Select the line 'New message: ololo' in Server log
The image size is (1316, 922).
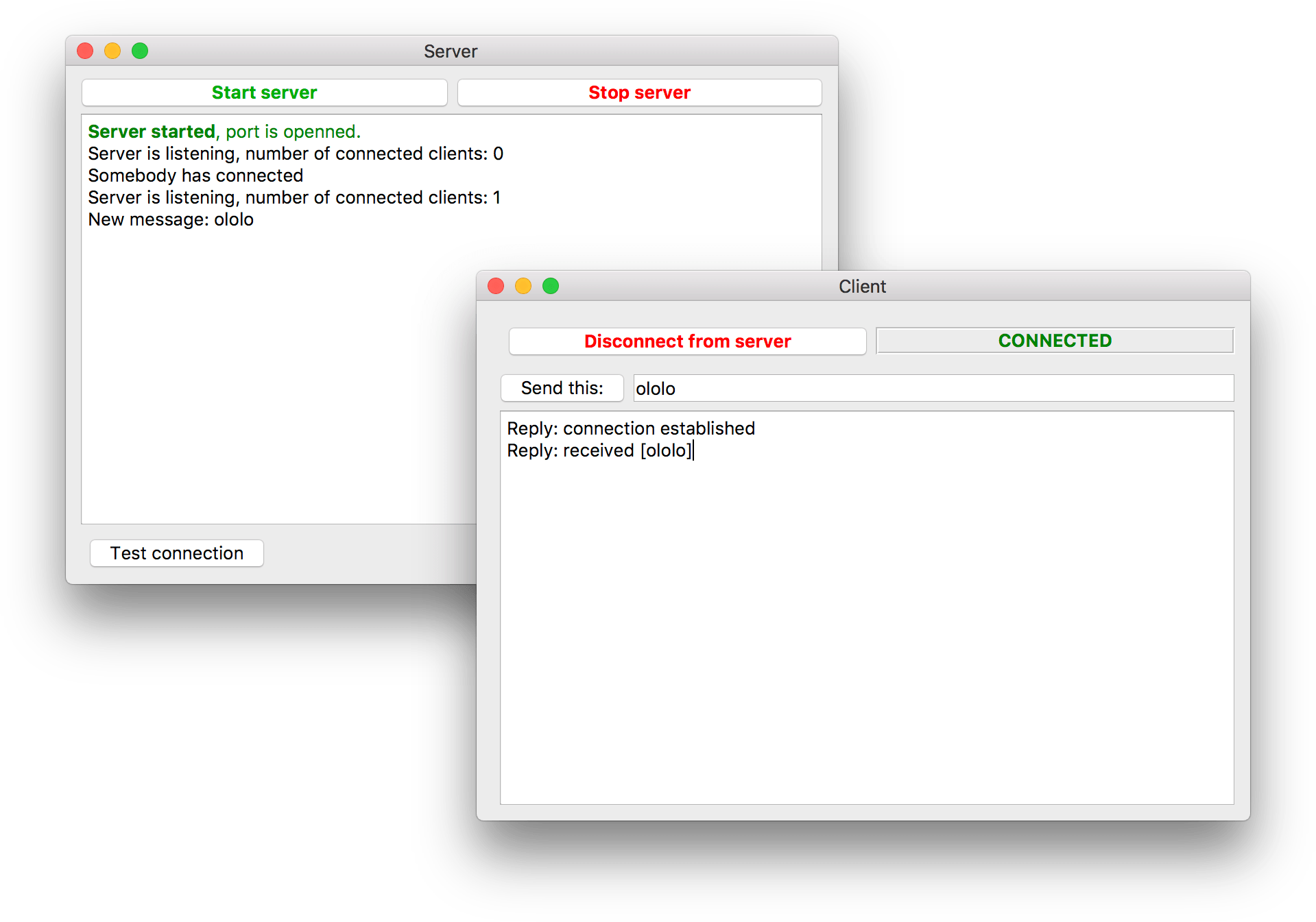click(170, 219)
